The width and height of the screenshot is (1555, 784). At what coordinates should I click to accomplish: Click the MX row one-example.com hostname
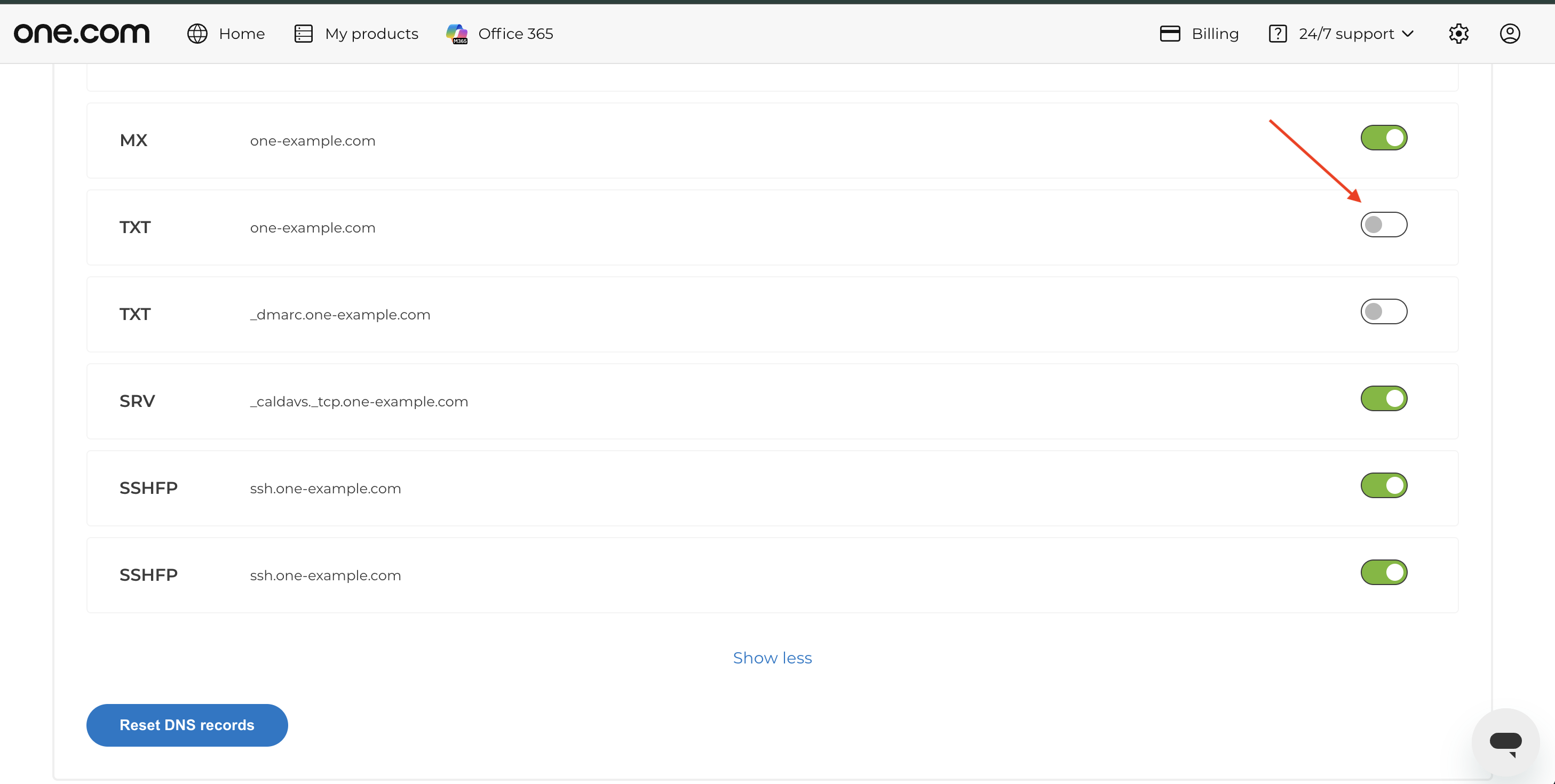(313, 141)
